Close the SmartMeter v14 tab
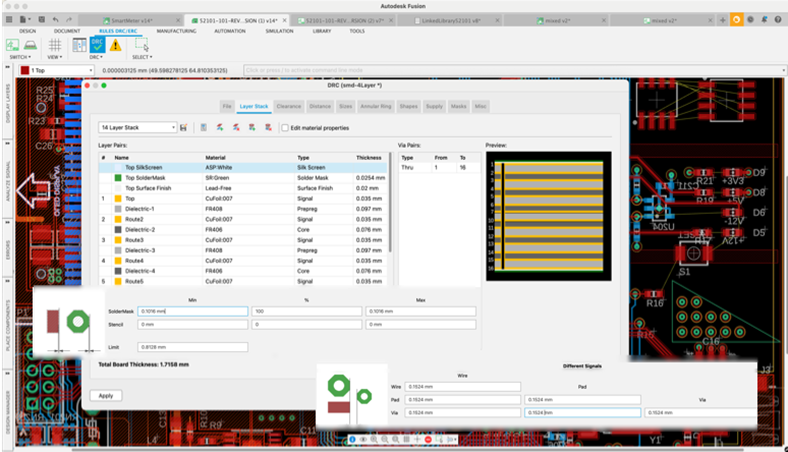788x452 pixels. 178,21
